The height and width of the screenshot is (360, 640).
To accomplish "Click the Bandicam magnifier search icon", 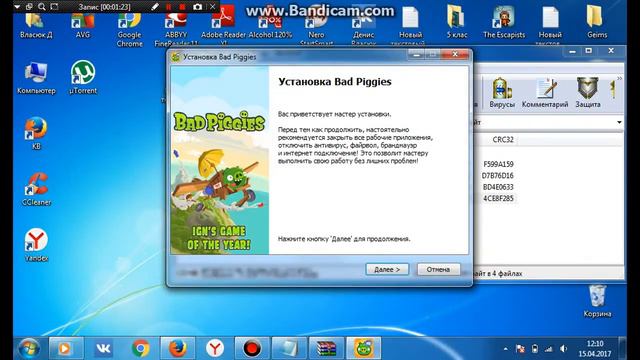I will [42, 7].
